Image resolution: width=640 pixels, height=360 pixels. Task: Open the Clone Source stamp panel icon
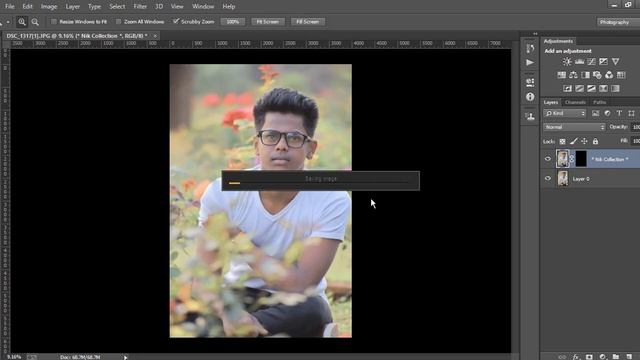click(530, 116)
